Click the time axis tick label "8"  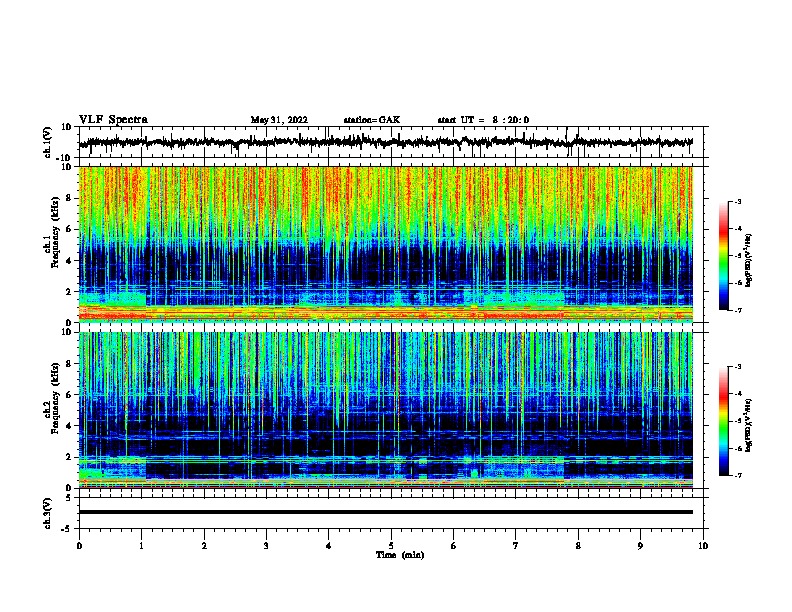(x=578, y=546)
